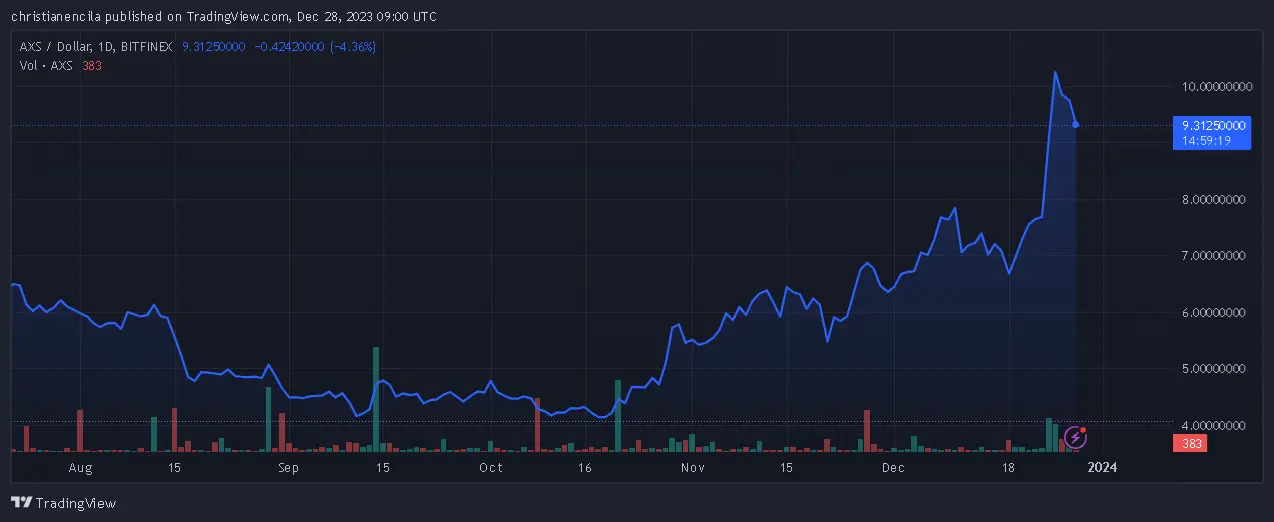The image size is (1274, 522).
Task: Click the Oct date axis label
Action: (x=491, y=467)
